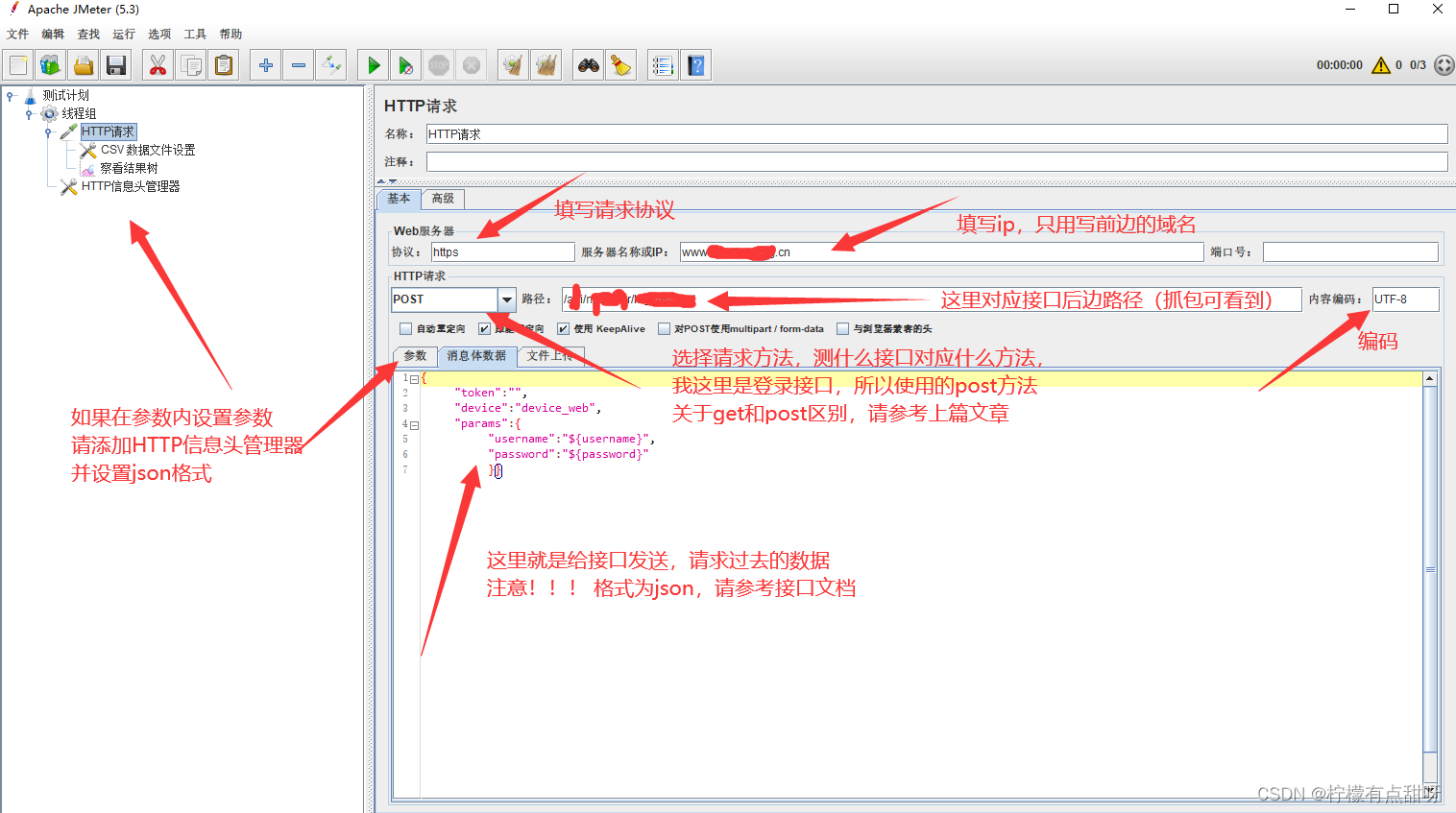
Task: Start the test with green play icon
Action: point(373,65)
